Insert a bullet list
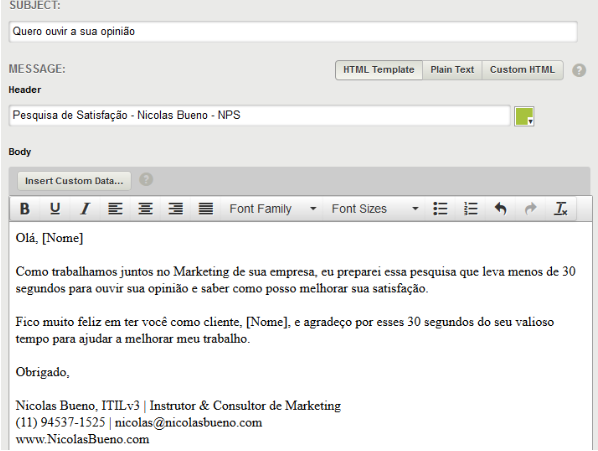This screenshot has width=598, height=451. 440,209
